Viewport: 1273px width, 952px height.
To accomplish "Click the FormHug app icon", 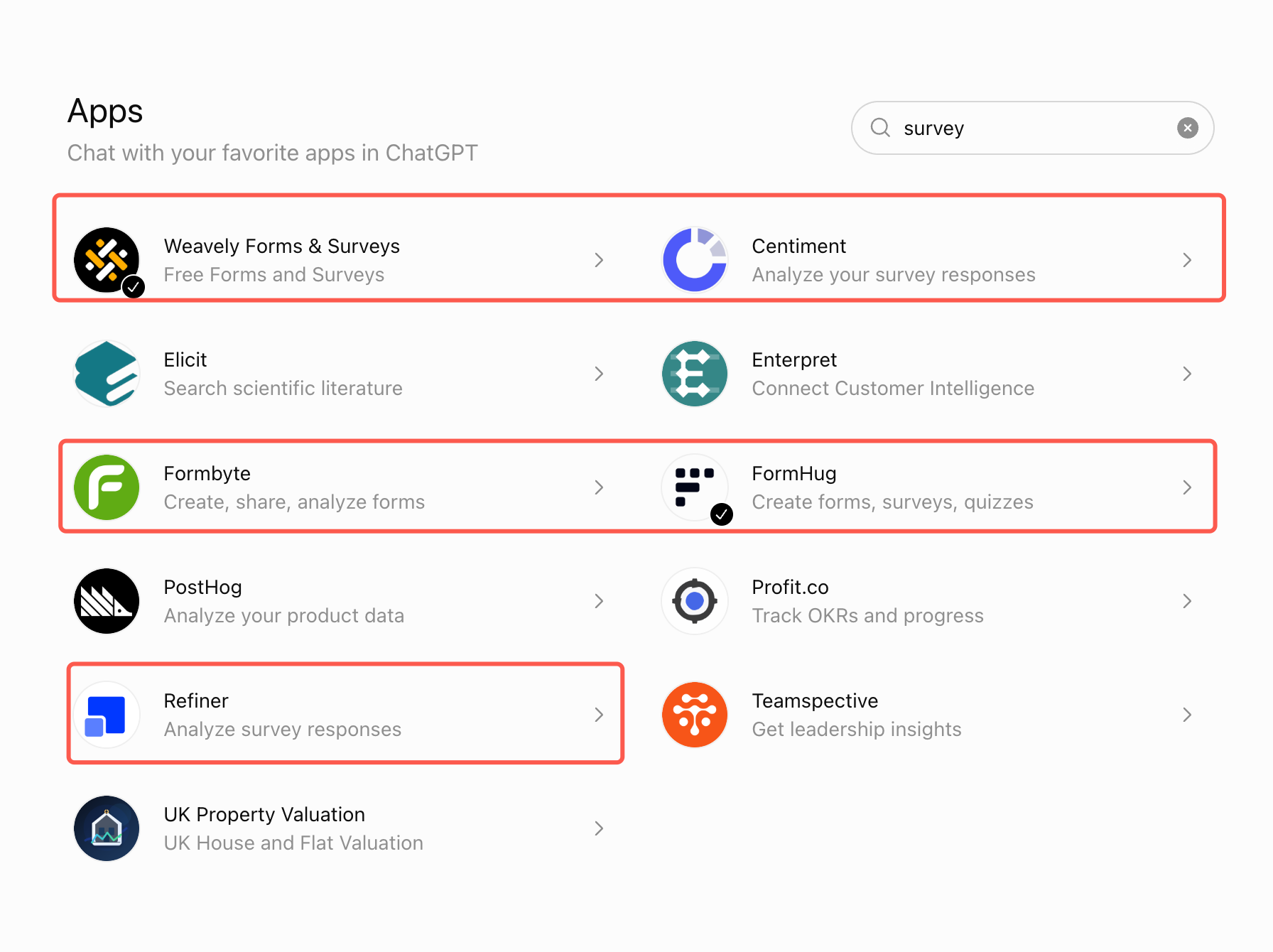I will pos(695,487).
